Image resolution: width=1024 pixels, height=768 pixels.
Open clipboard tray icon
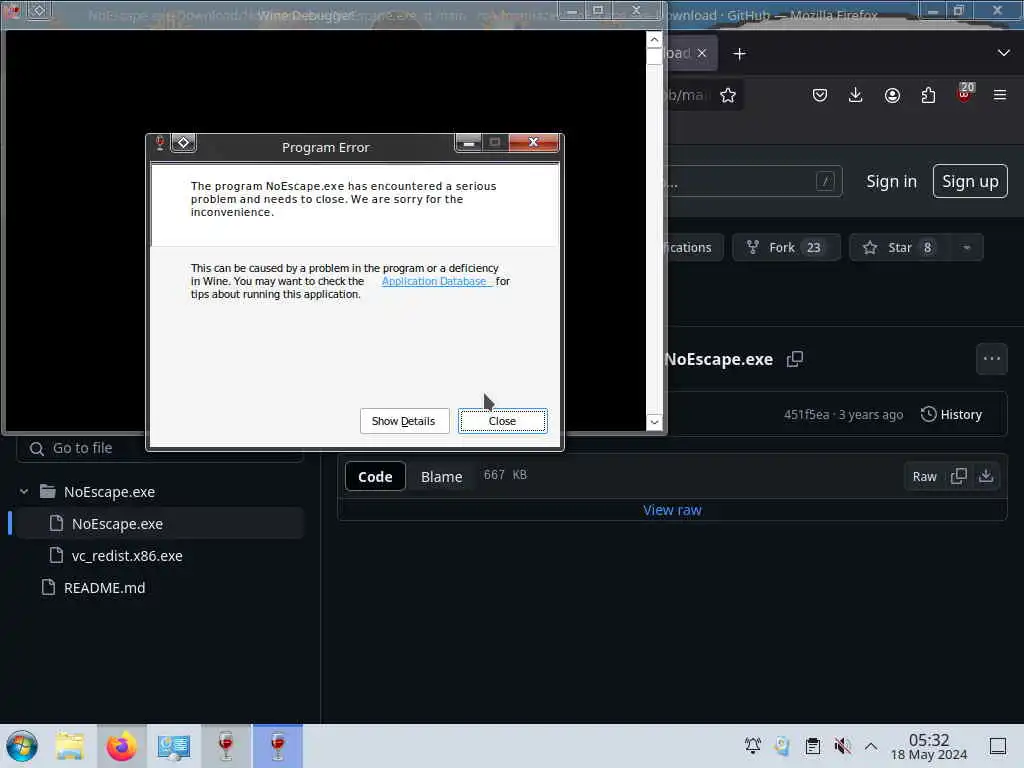click(x=812, y=746)
